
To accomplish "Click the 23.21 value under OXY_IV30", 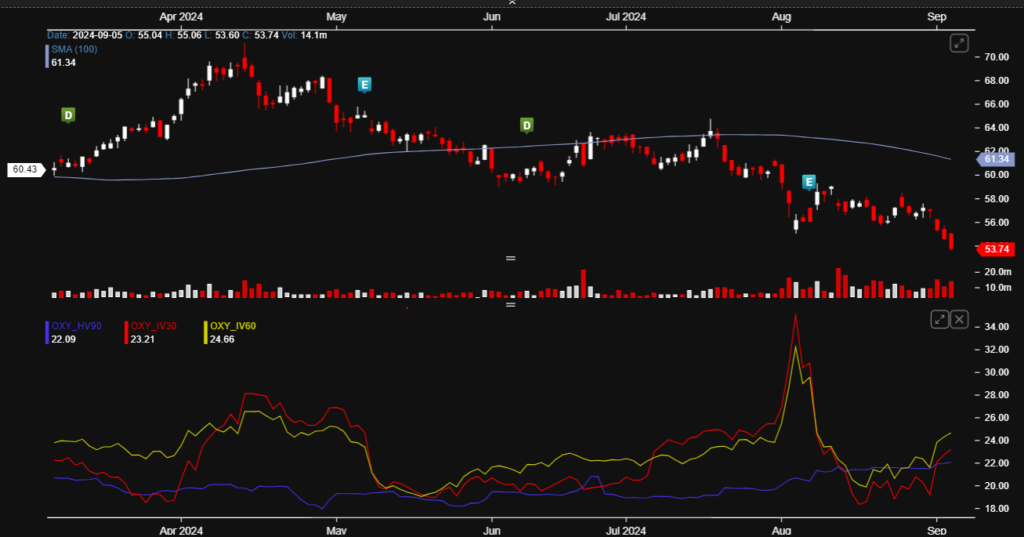I will point(142,339).
